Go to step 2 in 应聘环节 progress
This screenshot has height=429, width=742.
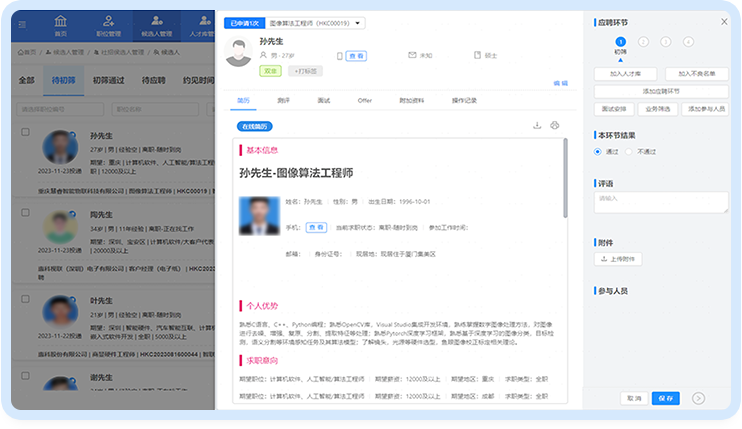pos(642,41)
